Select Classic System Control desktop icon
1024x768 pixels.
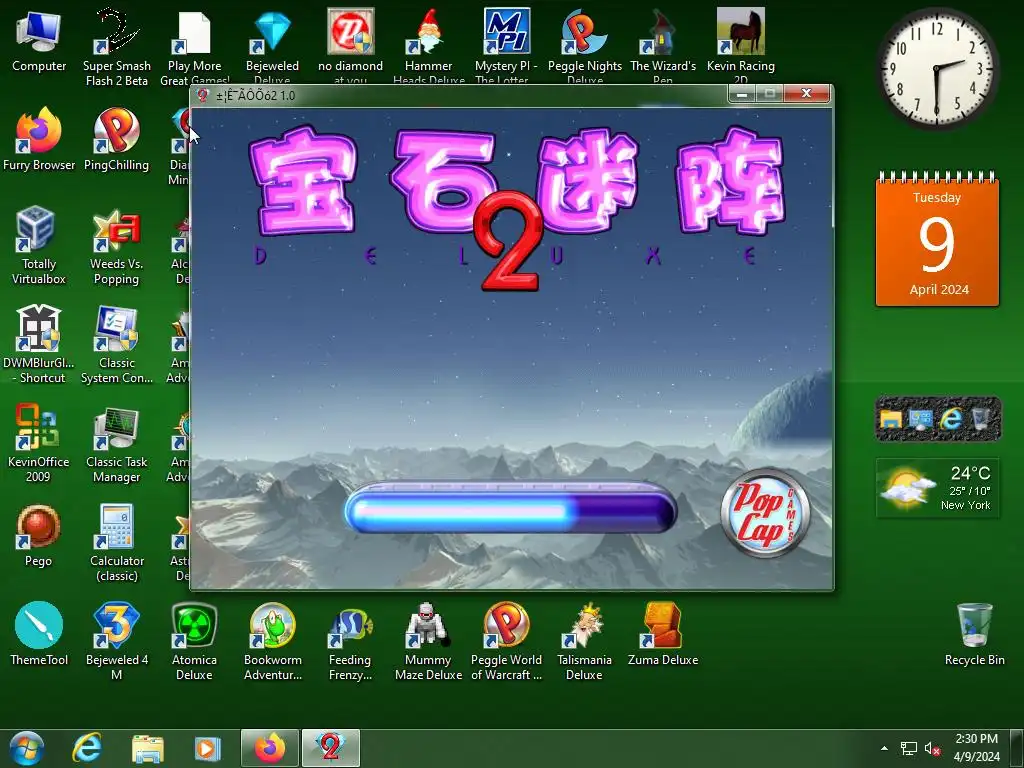(x=116, y=345)
